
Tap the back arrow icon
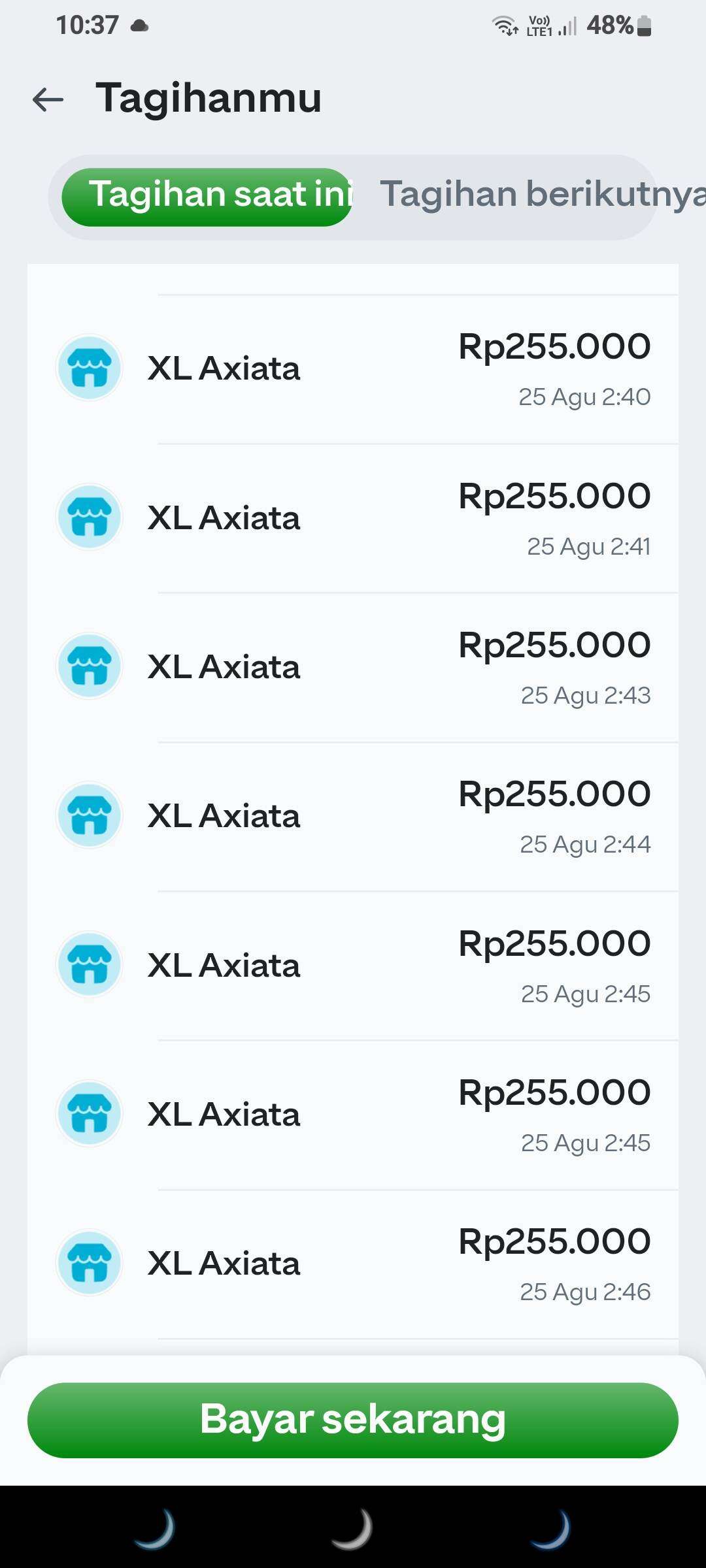tap(48, 99)
